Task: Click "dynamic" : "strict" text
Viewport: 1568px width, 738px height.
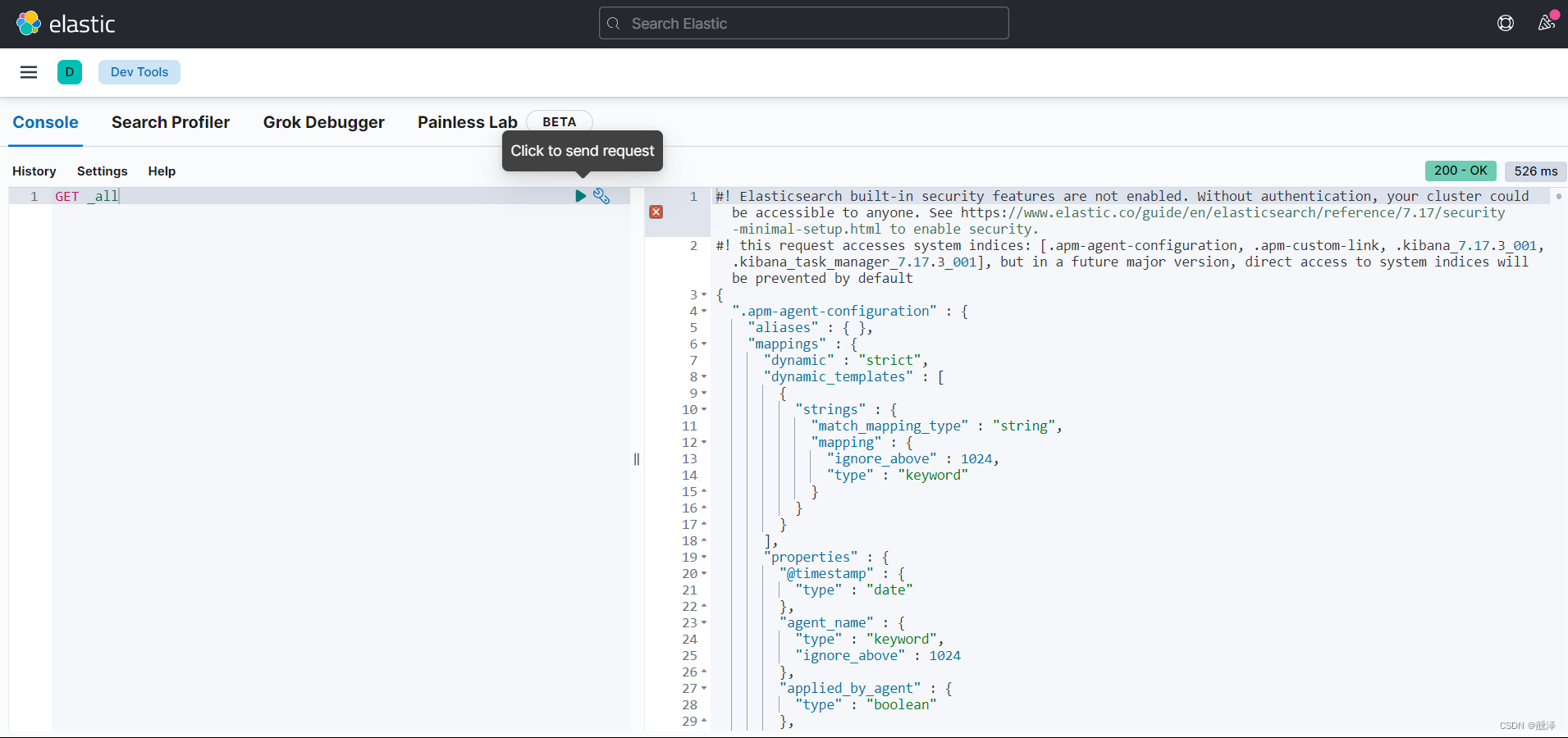Action: click(845, 360)
